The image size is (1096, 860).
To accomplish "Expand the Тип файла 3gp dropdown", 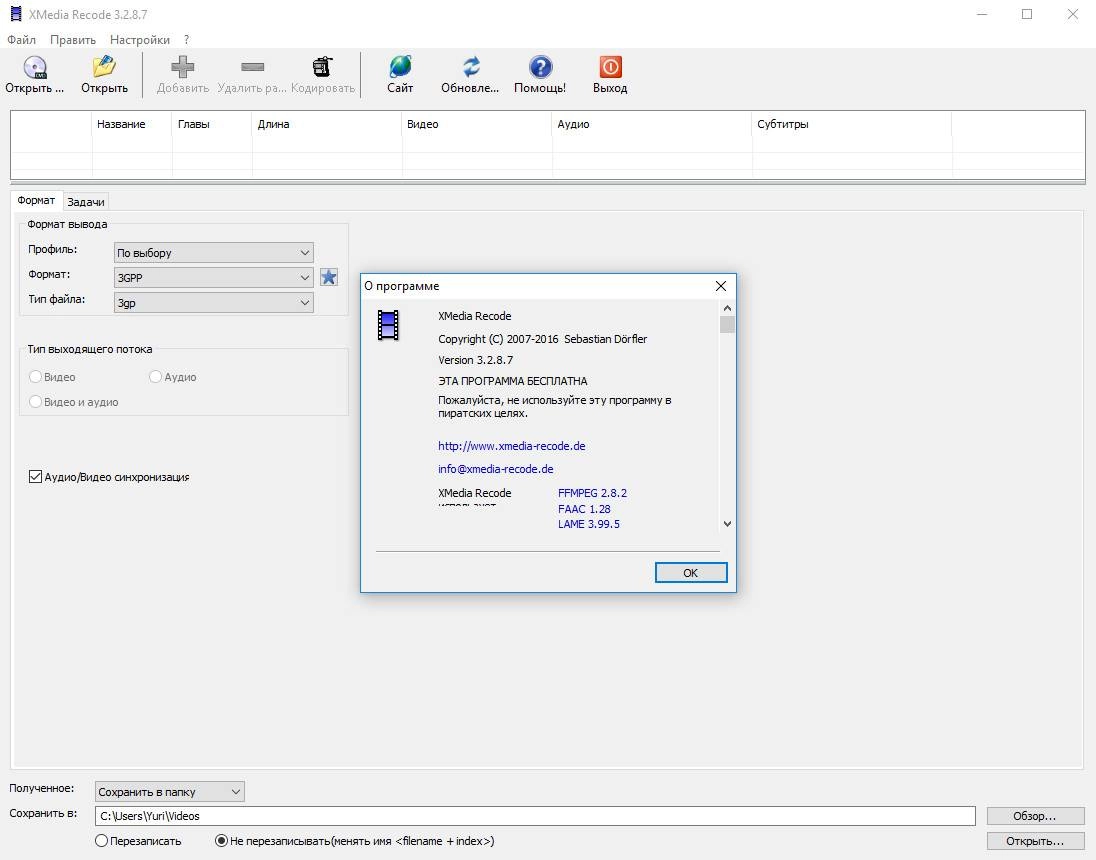I will (x=213, y=303).
